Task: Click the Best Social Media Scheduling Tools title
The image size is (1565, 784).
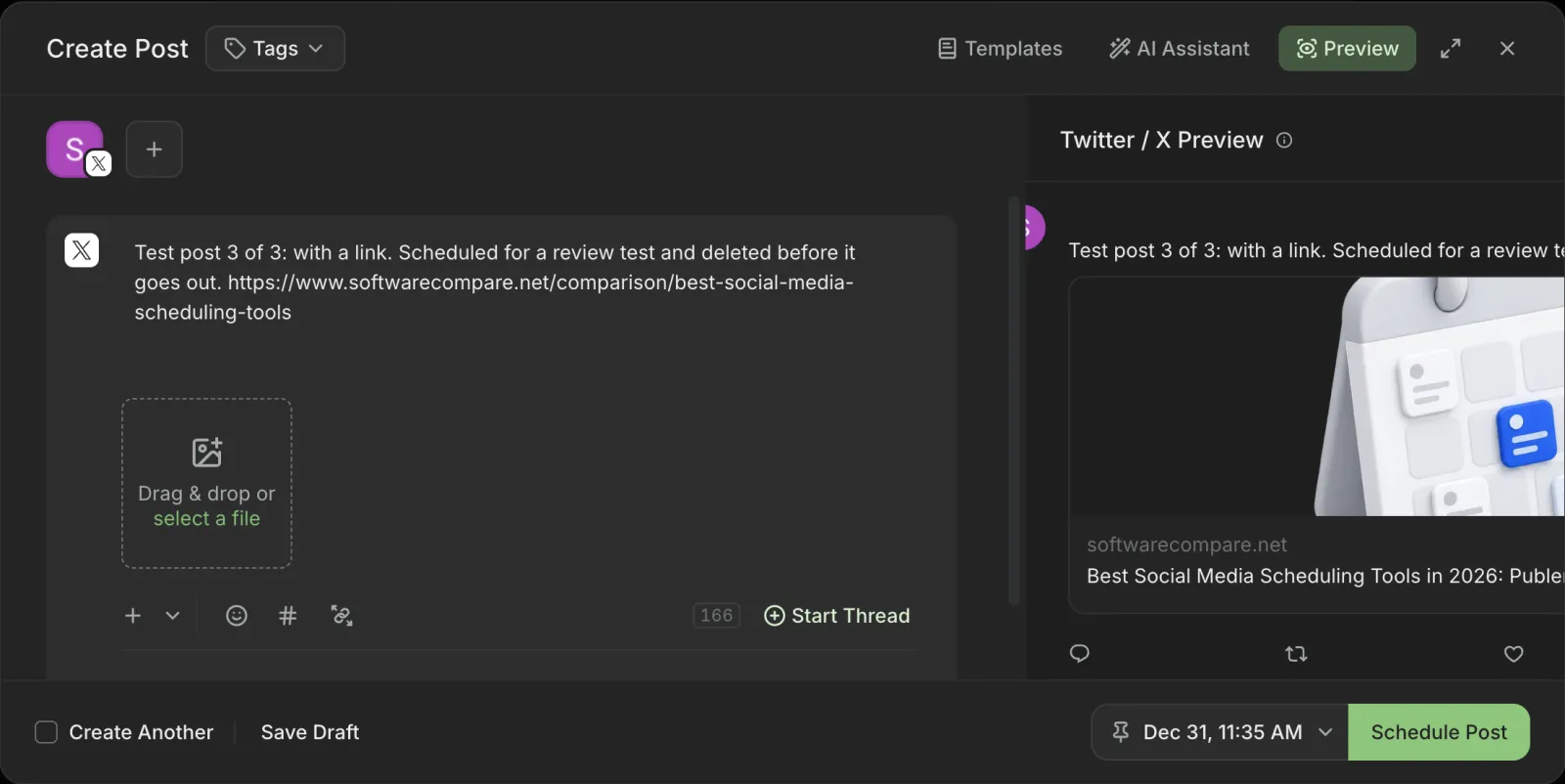Action: click(x=1325, y=577)
